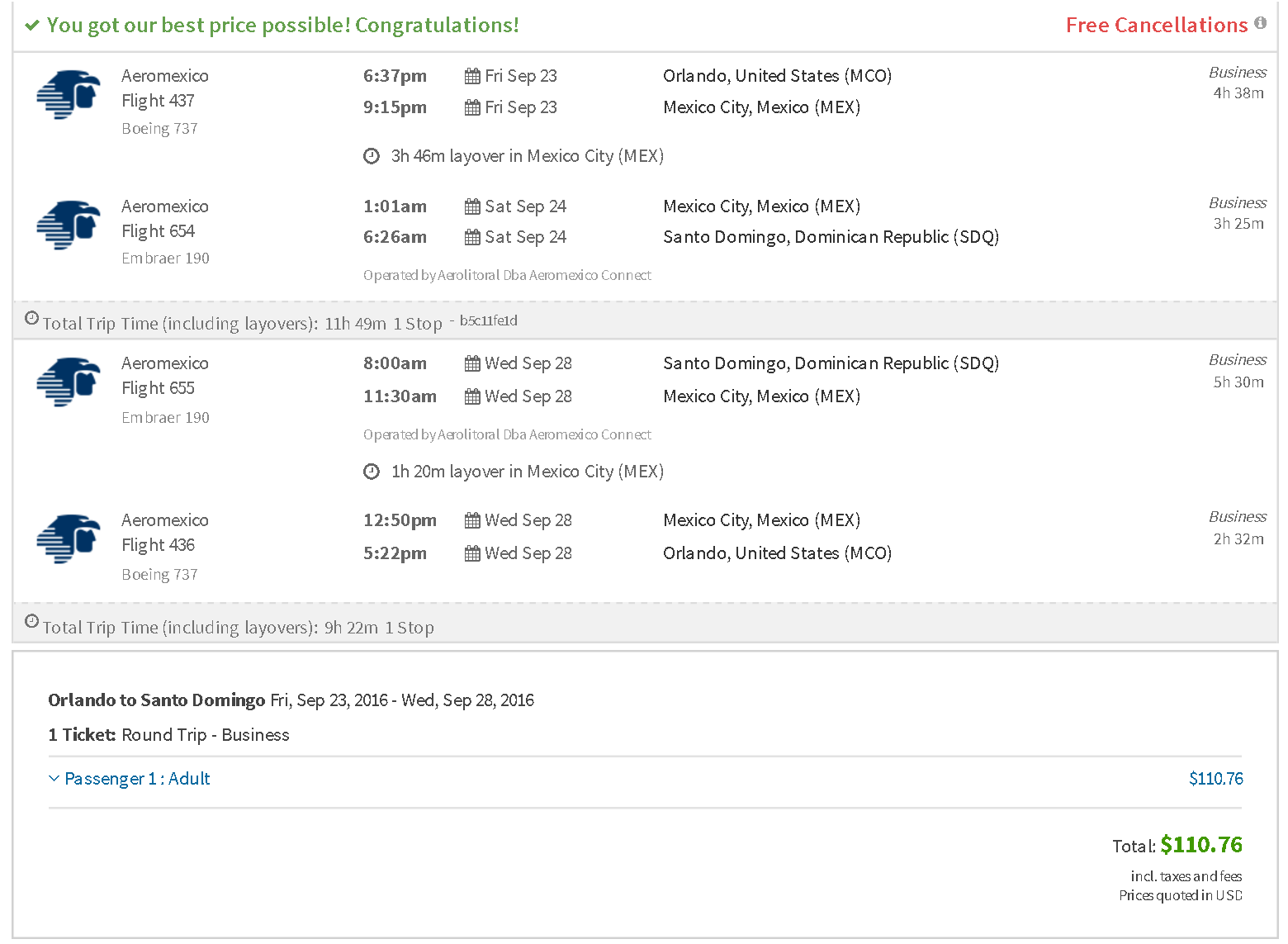The width and height of the screenshot is (1288, 944).
Task: Click clock icon beside 3h 46m layover
Action: [372, 156]
